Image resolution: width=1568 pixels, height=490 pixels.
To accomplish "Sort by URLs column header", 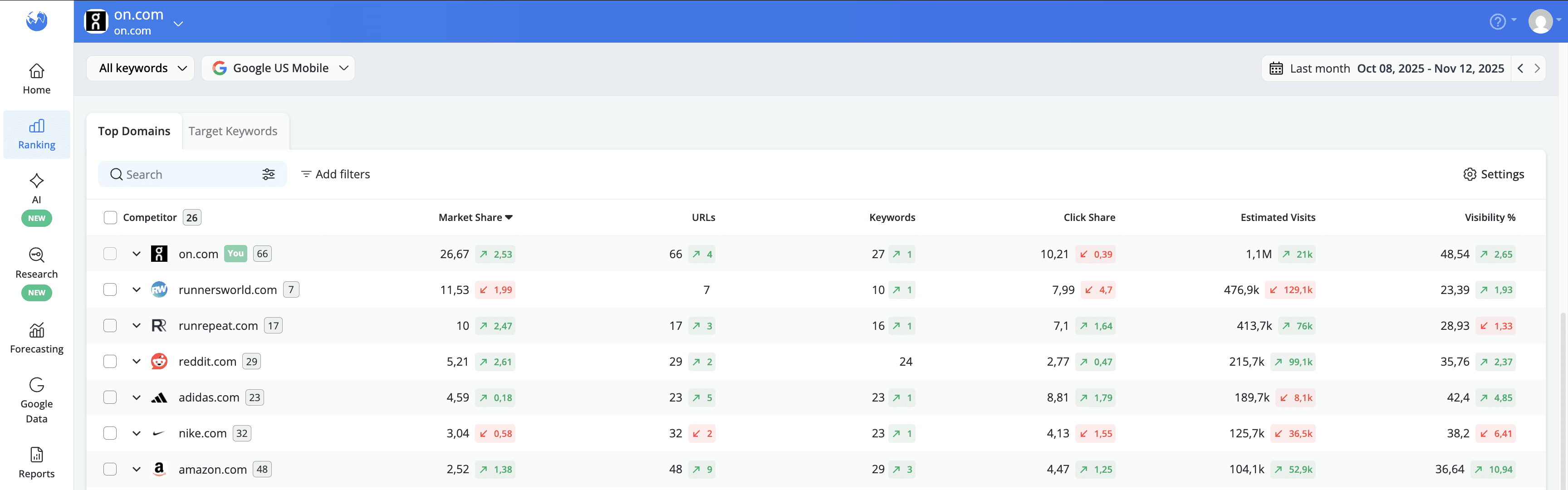I will pos(703,217).
